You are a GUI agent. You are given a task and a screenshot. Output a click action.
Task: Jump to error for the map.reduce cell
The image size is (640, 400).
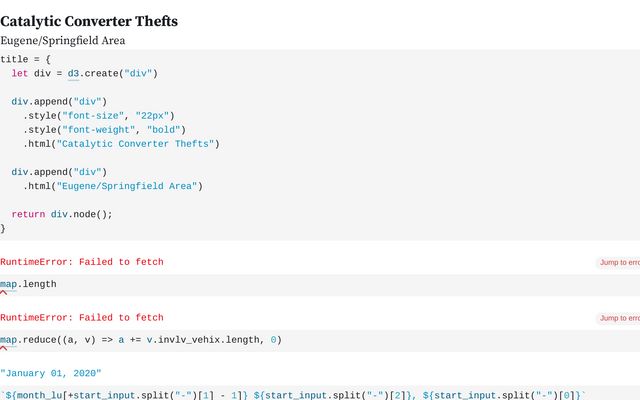click(619, 318)
